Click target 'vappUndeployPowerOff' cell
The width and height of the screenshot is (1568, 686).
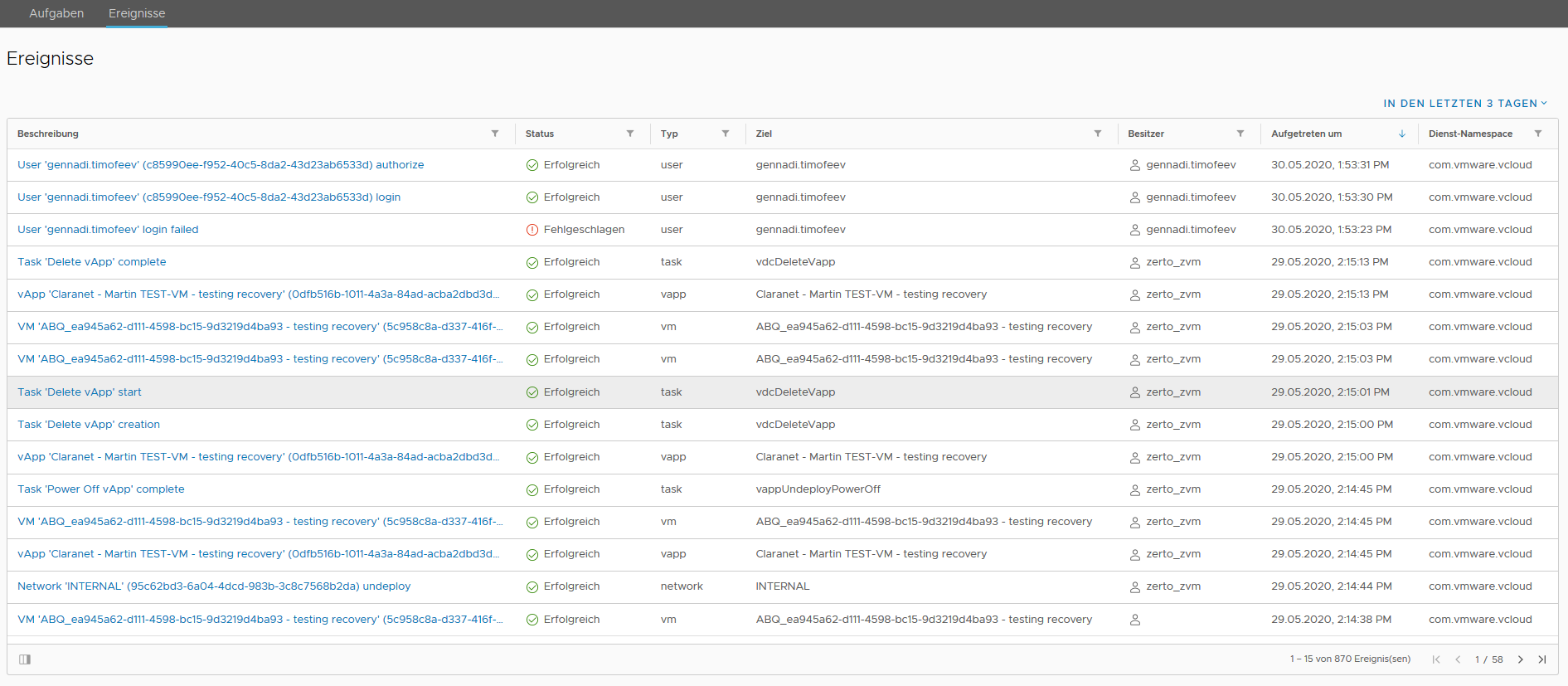[818, 489]
